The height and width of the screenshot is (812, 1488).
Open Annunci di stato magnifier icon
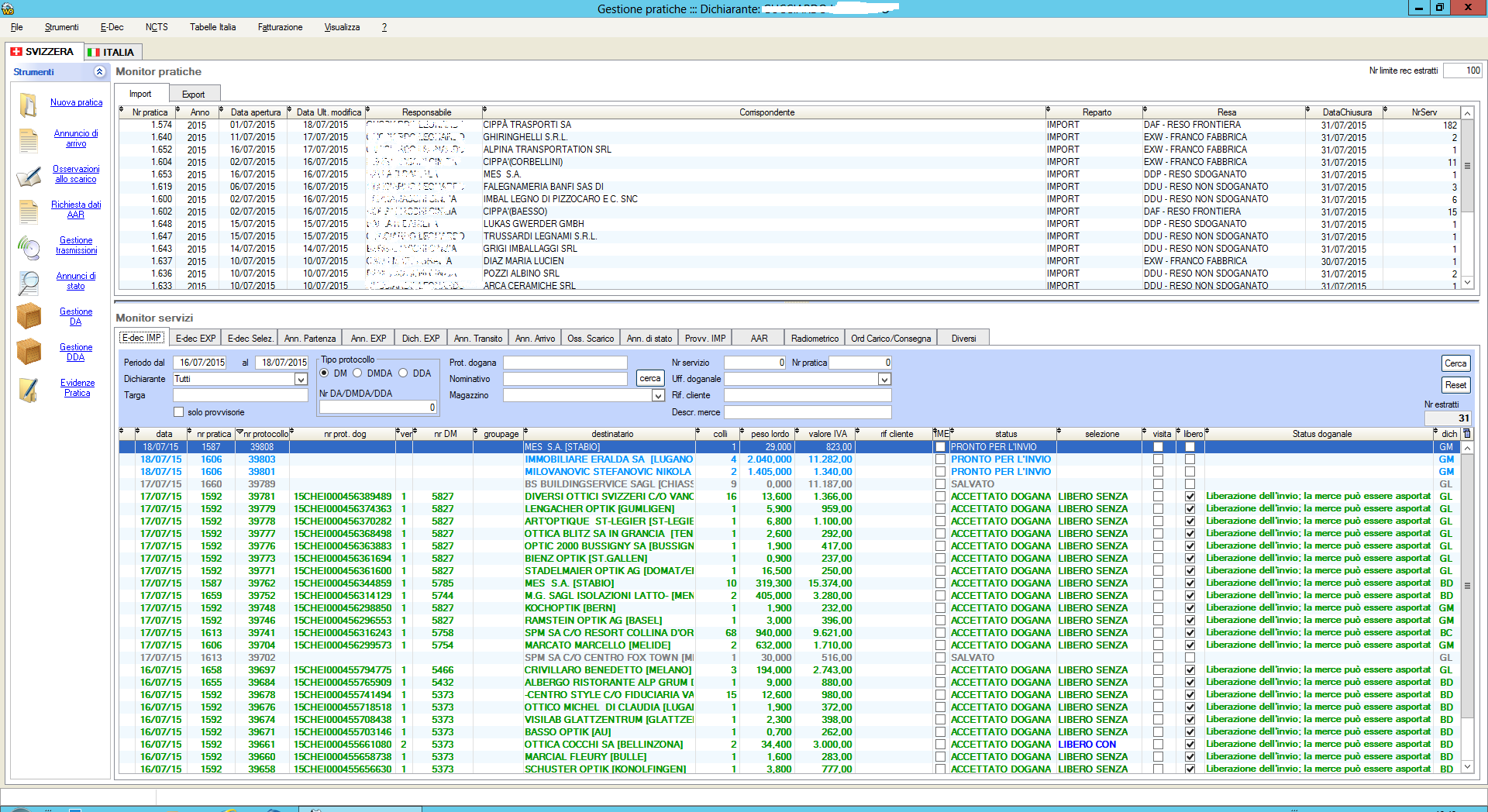pos(29,283)
